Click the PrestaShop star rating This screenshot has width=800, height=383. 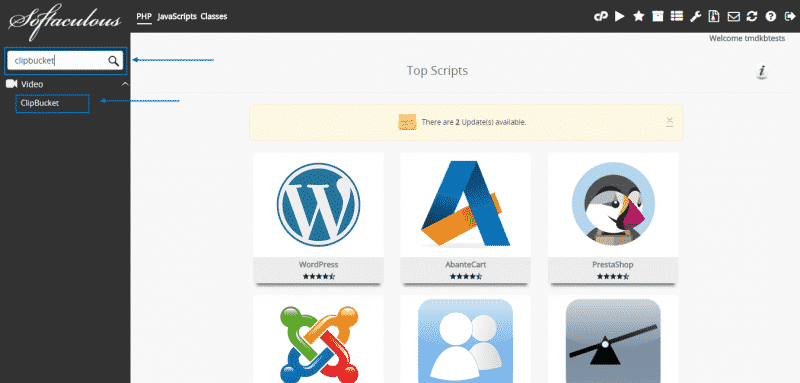[613, 276]
